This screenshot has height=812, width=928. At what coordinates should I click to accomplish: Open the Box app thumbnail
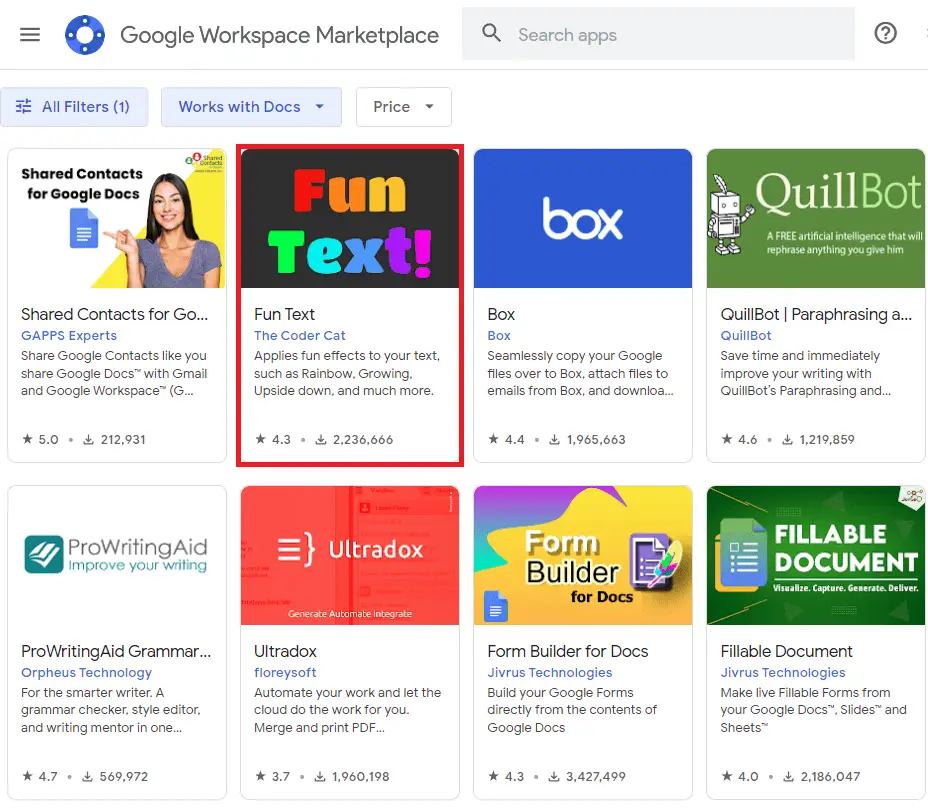583,218
